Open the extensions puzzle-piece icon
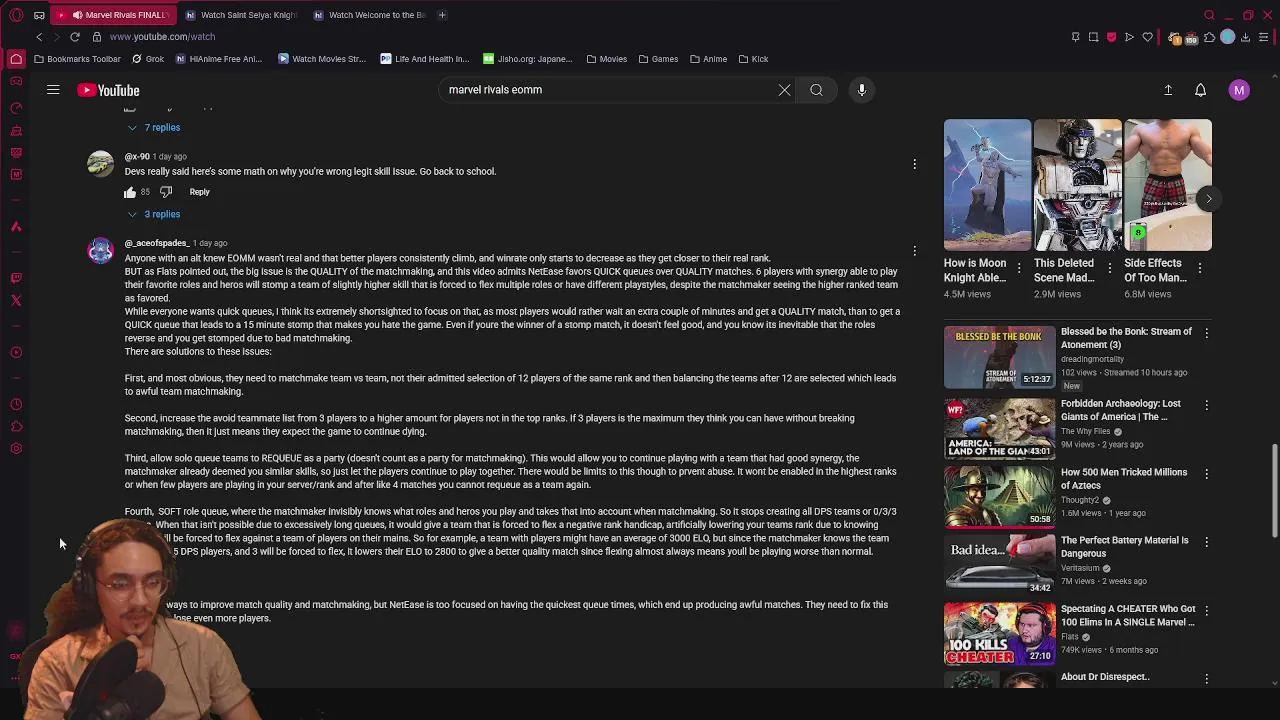Screen dimensions: 1280x720 pyautogui.click(x=1209, y=37)
